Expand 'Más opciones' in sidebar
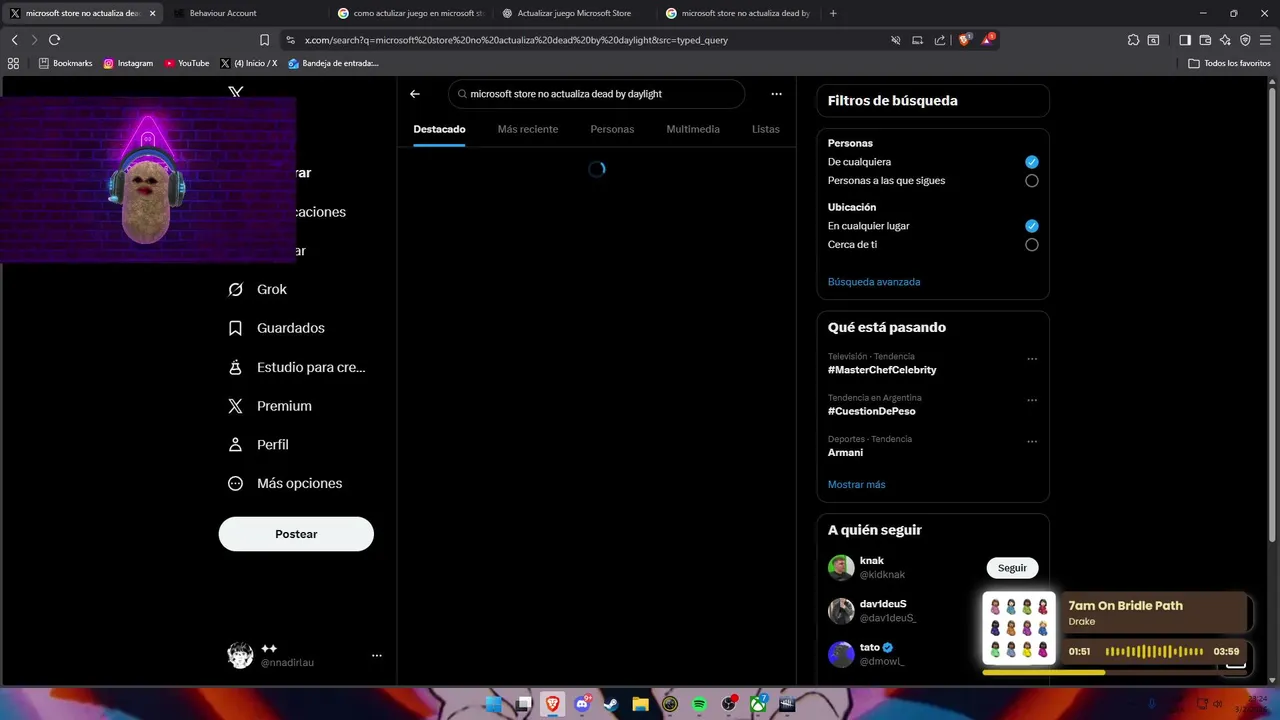The width and height of the screenshot is (1280, 720). coord(285,483)
